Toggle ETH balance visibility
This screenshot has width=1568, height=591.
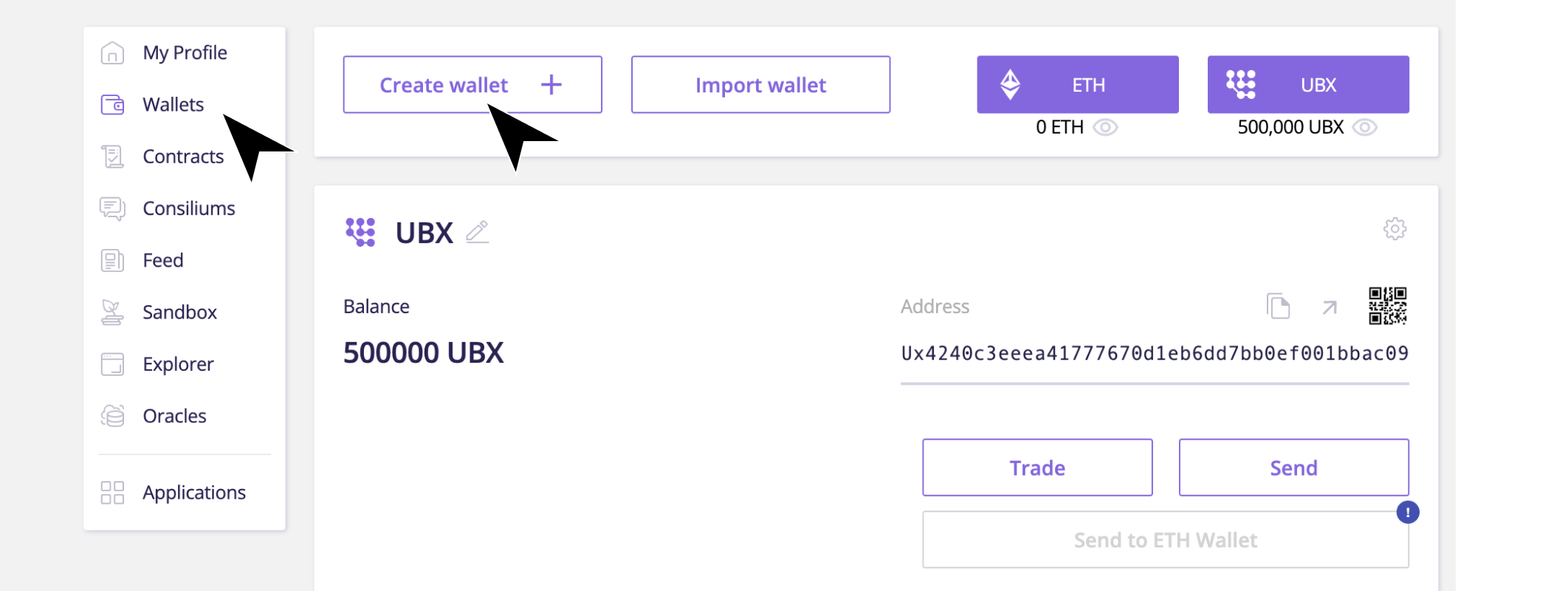click(x=1104, y=127)
